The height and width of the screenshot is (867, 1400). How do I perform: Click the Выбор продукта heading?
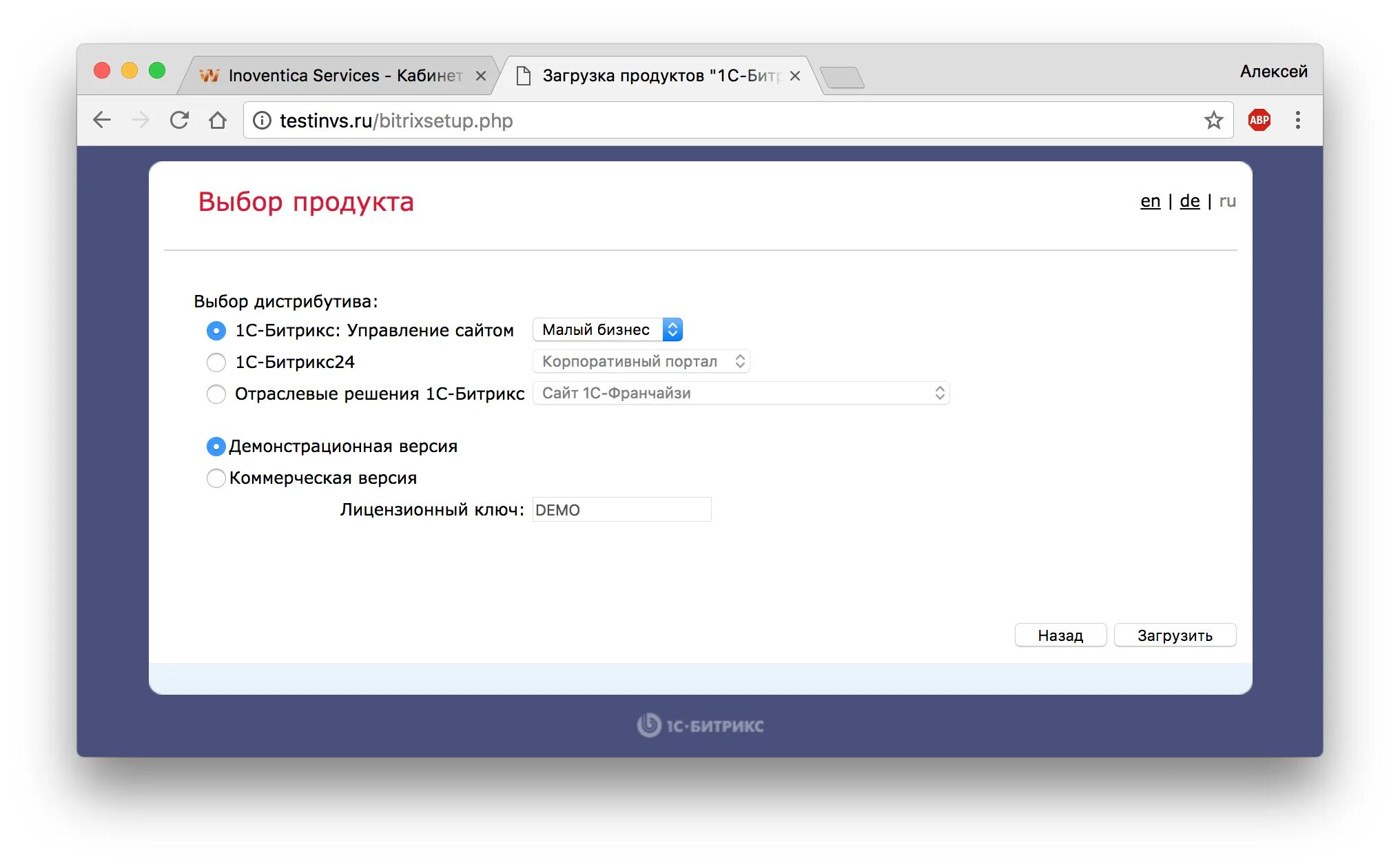(x=306, y=202)
